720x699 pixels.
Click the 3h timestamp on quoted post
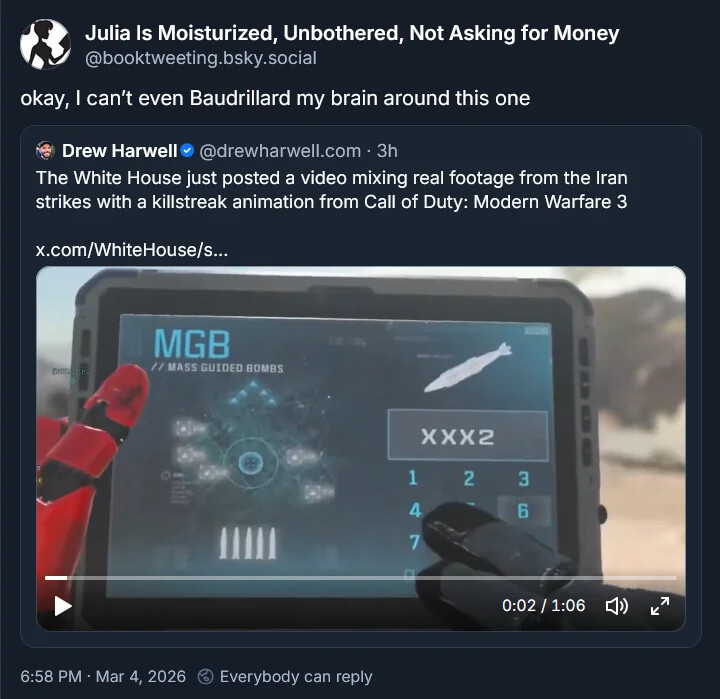387,151
